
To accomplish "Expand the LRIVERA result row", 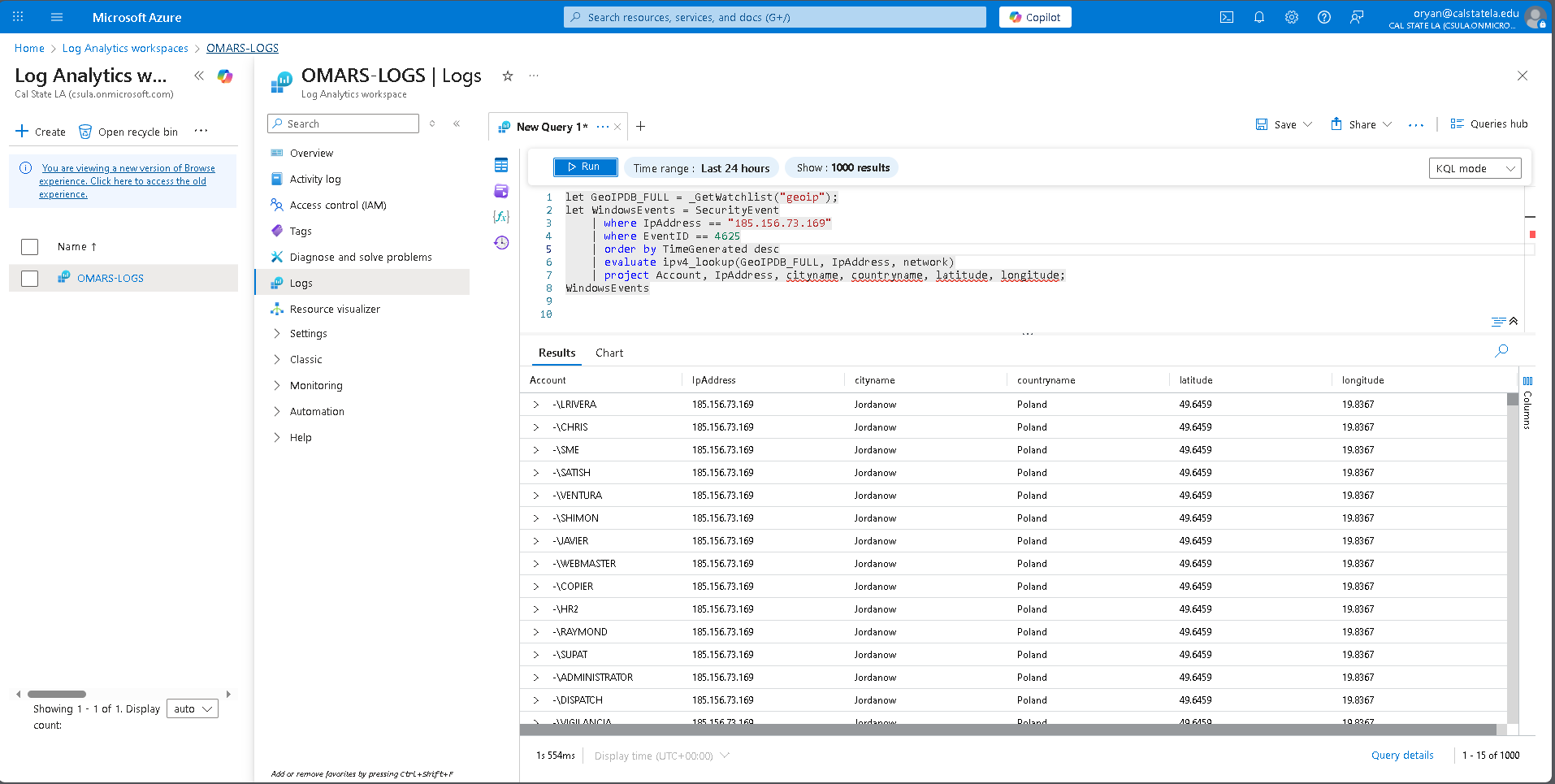I will pyautogui.click(x=535, y=405).
